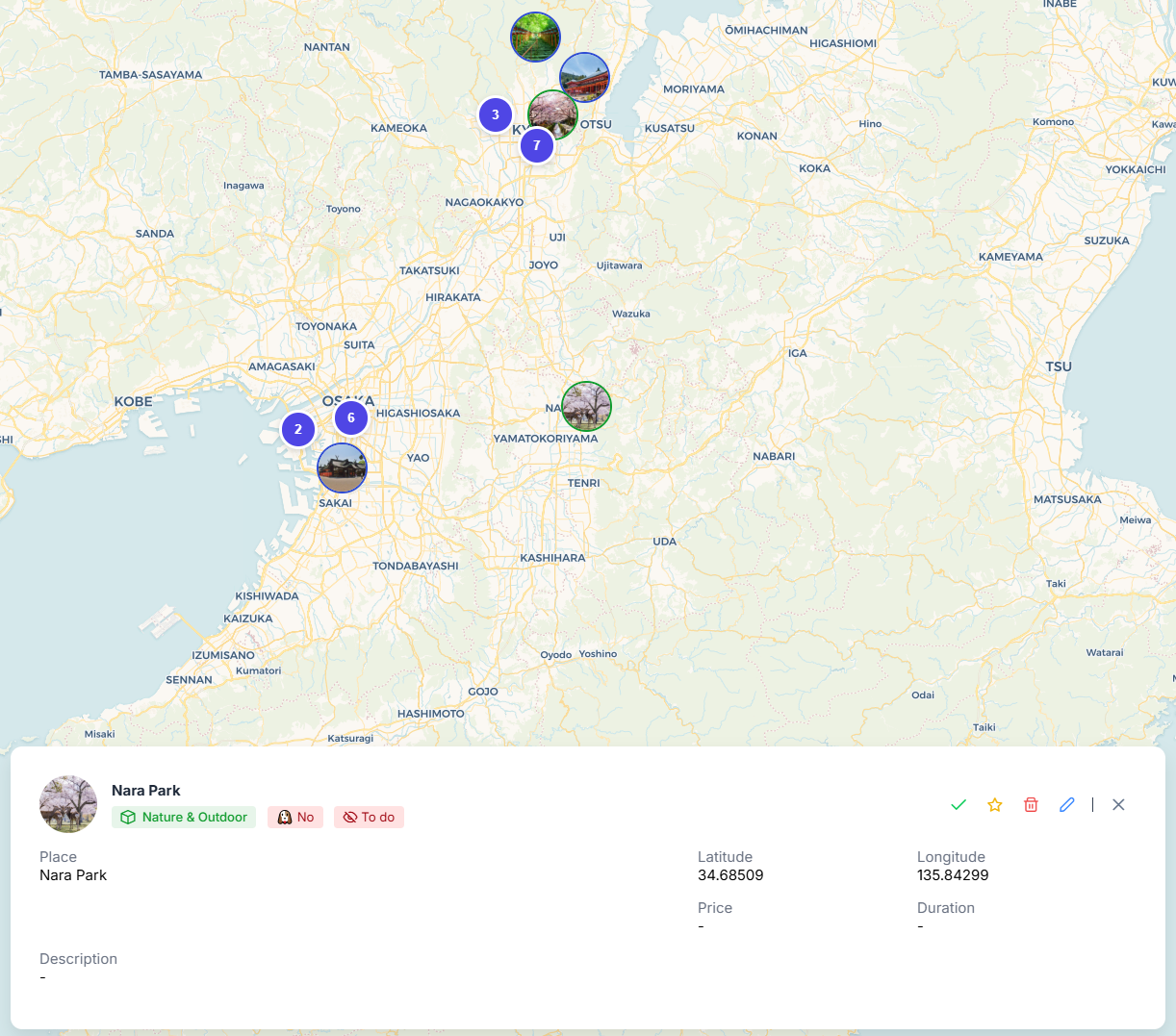
Task: Expand the cluster marker showing 3 places
Action: point(496,114)
